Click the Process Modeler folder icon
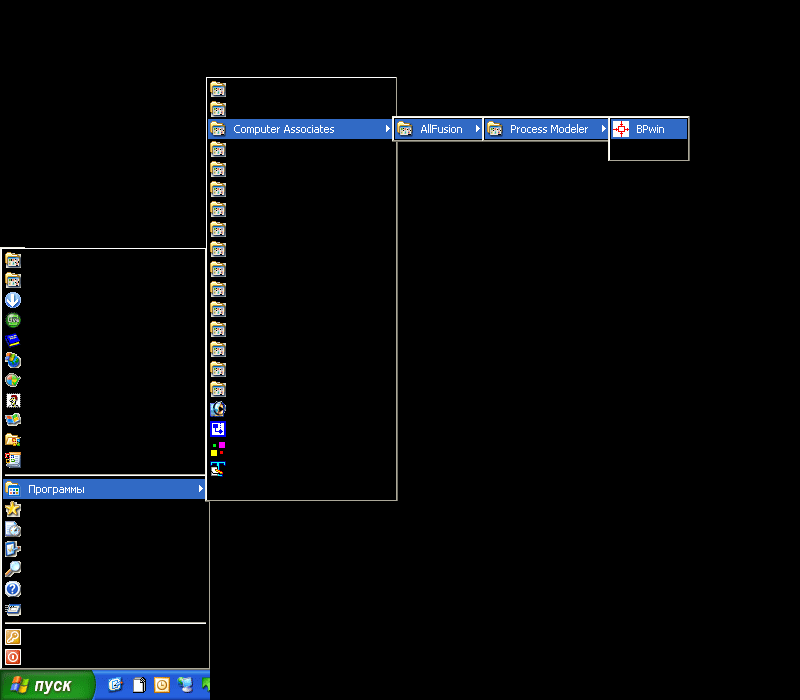Screen dimensions: 800x700 pyautogui.click(x=494, y=129)
